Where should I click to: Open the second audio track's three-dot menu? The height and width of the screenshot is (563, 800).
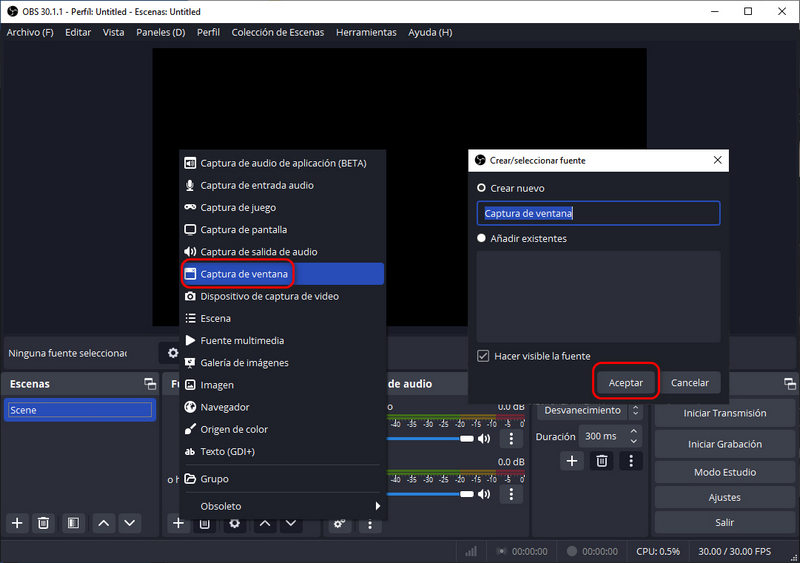(512, 493)
